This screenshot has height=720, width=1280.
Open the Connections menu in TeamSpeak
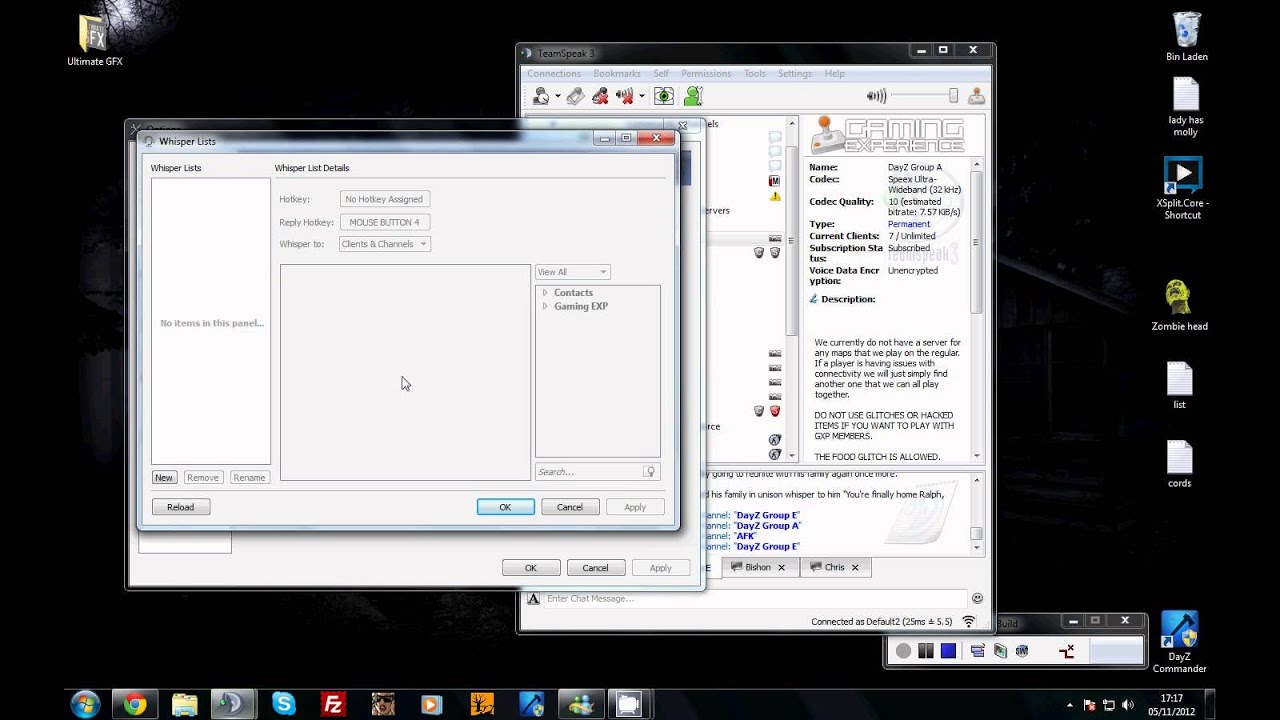(554, 73)
